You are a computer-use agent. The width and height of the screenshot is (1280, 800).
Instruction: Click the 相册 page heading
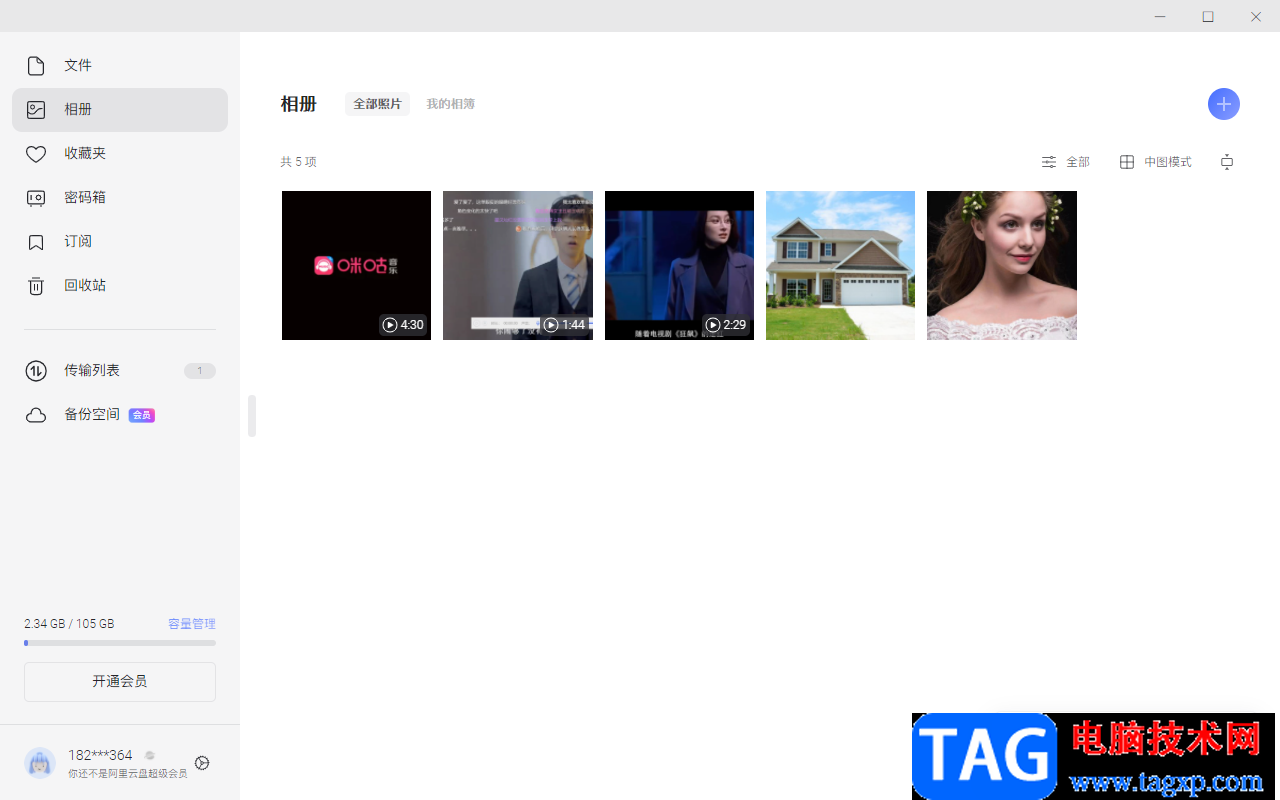click(299, 104)
